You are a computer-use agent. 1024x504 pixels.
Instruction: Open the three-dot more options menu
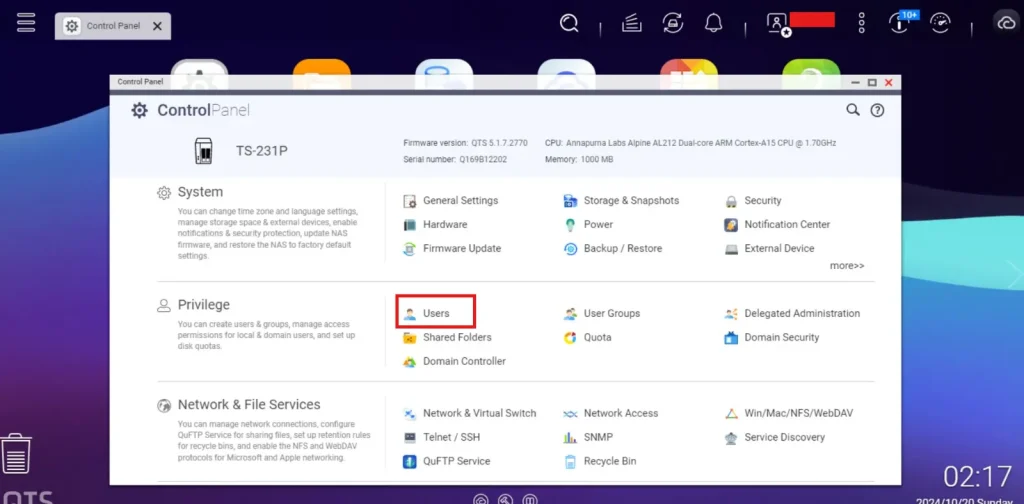(x=861, y=24)
